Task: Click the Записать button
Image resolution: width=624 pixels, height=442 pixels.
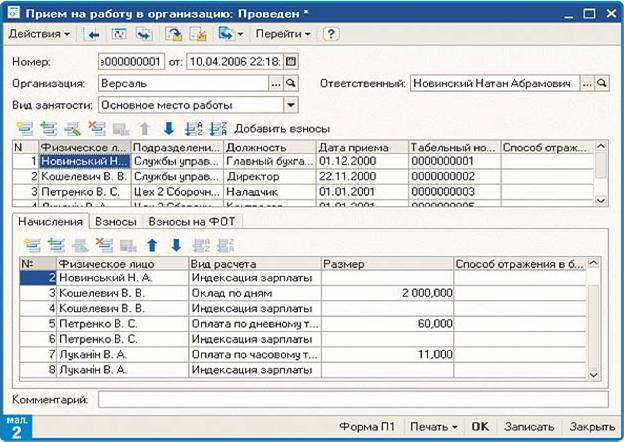Action: (x=529, y=427)
